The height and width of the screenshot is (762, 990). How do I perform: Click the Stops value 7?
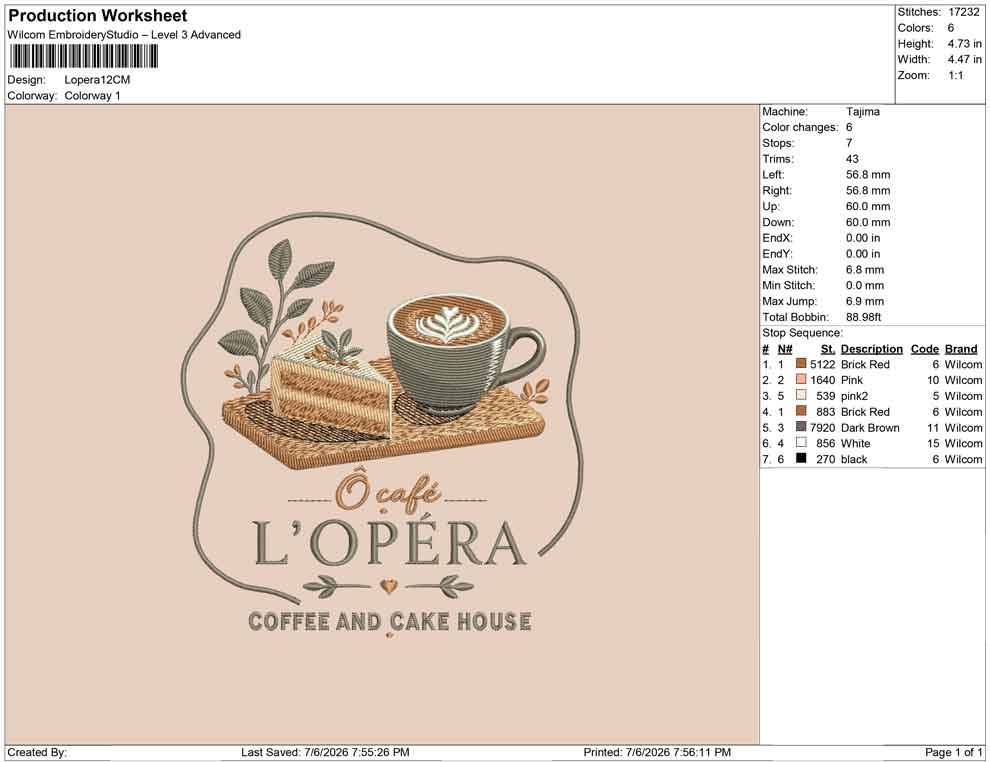coord(849,143)
